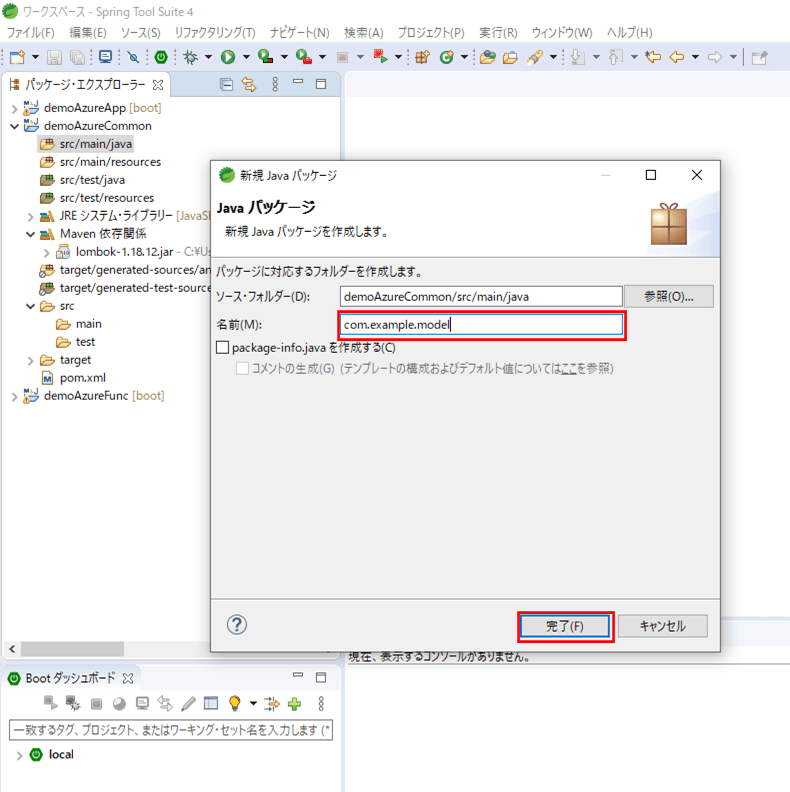Click the New wizard toolbar icon
The width and height of the screenshot is (790, 792).
click(17, 57)
